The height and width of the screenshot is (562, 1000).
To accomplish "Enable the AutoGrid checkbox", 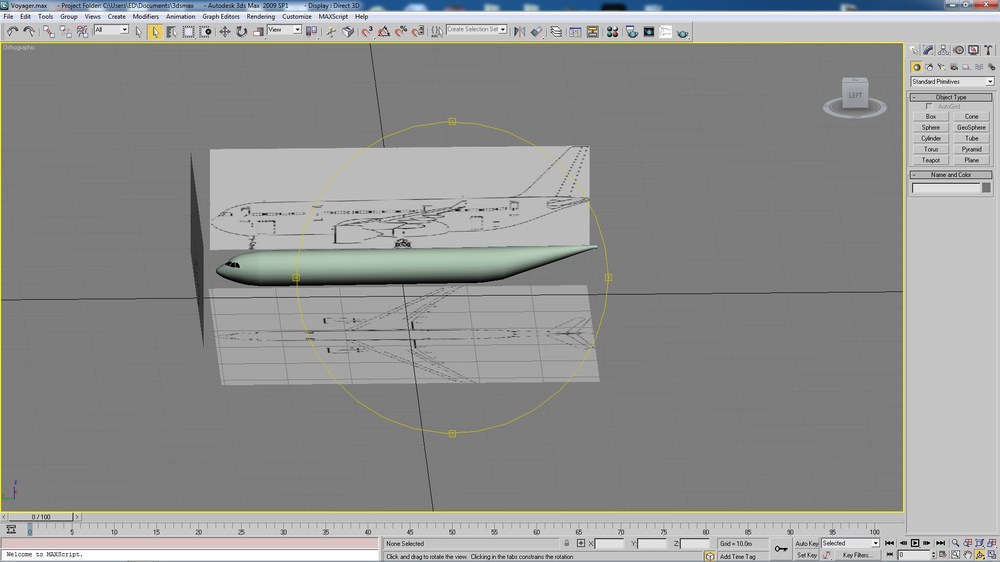I will coord(929,107).
